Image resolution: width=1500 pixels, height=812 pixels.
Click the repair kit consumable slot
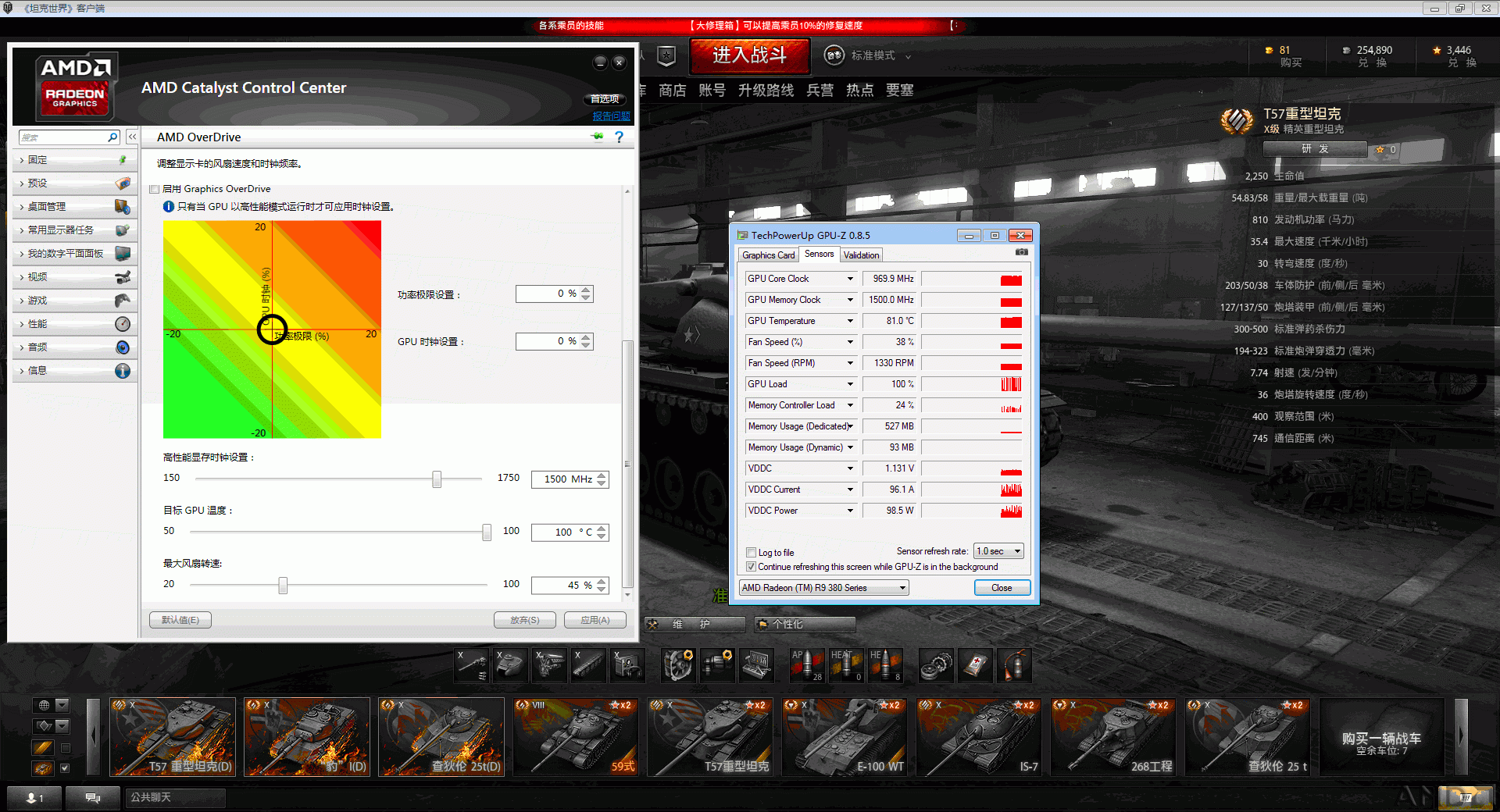(x=936, y=665)
